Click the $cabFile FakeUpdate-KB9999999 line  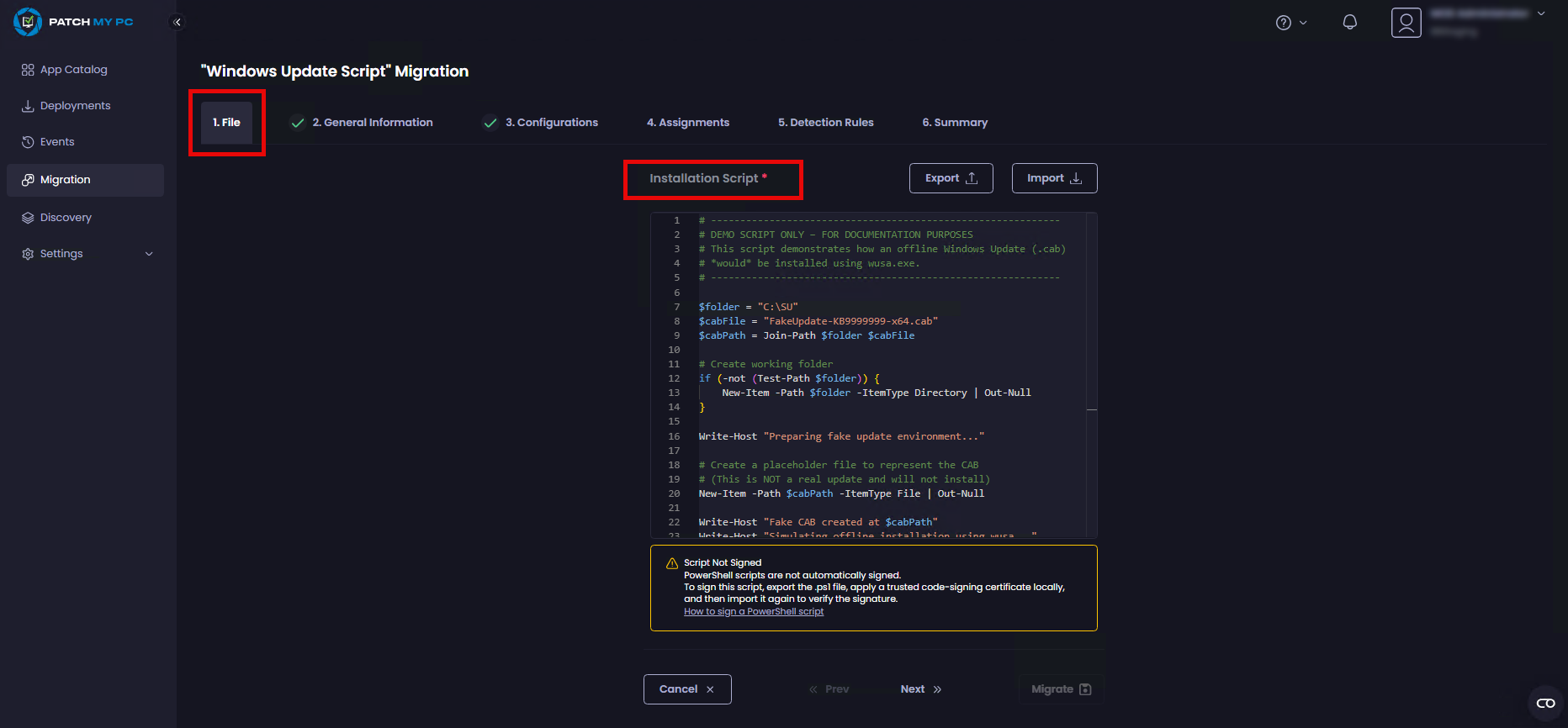(818, 321)
